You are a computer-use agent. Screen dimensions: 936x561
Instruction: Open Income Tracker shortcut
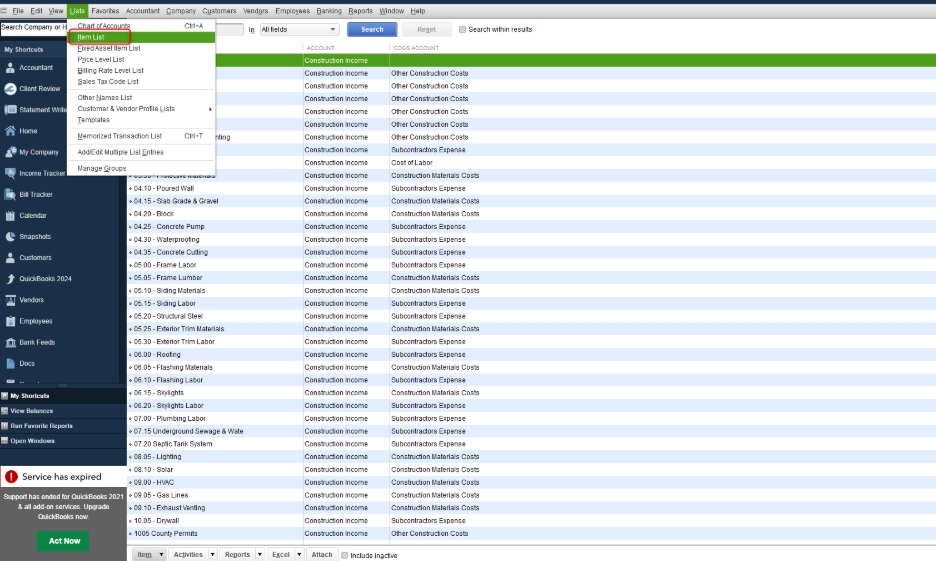35,173
